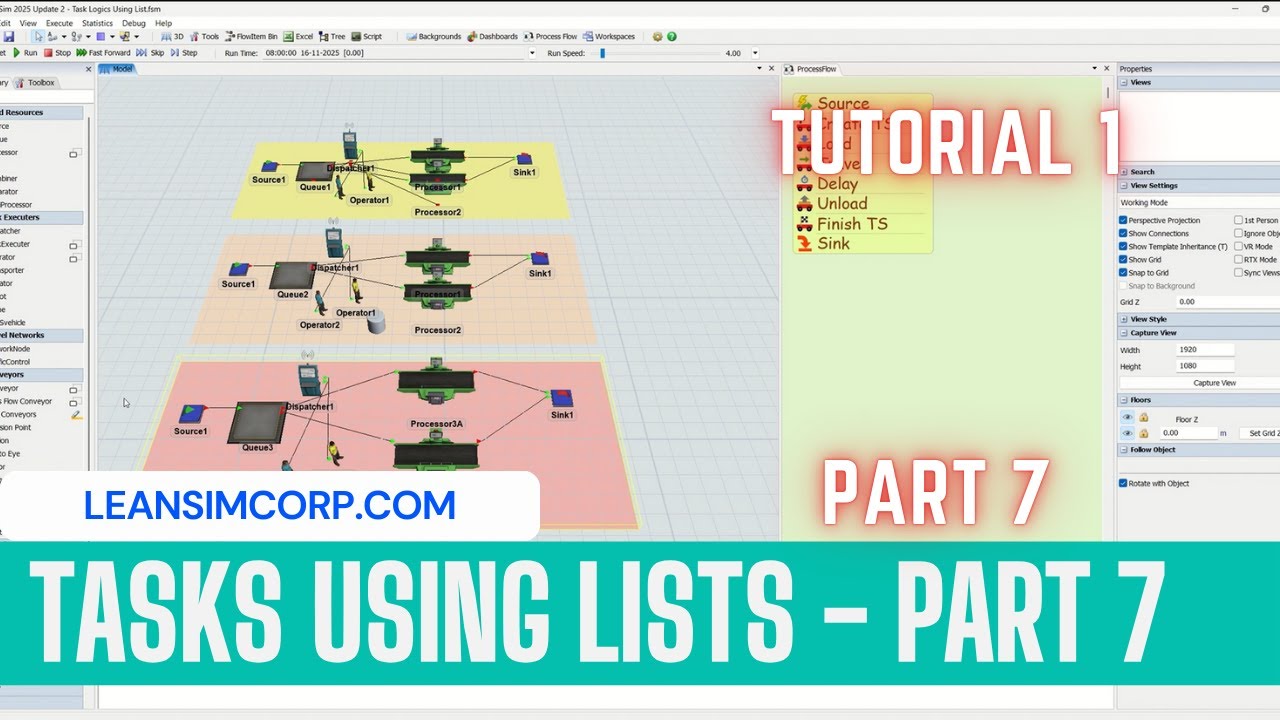This screenshot has height=720, width=1280.
Task: Open the Dashboards toolbar button
Action: coord(492,36)
